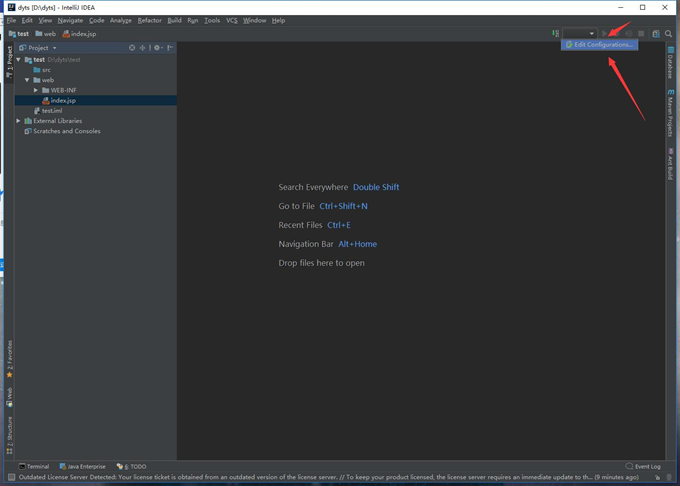Click the Build Project icon in toolbar
This screenshot has height=486, width=680.
click(x=555, y=33)
